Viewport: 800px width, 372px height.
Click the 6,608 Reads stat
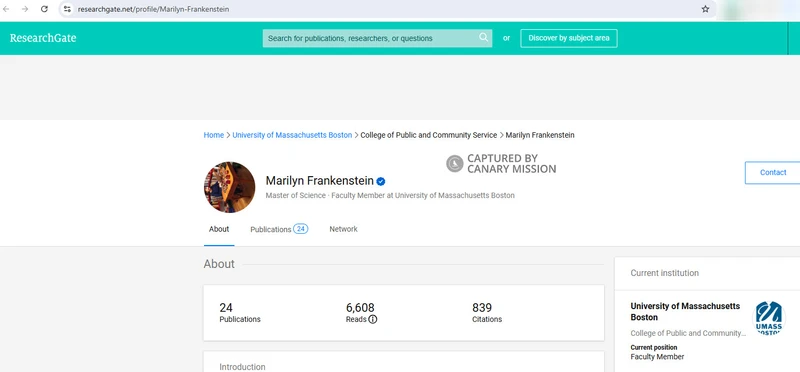click(361, 313)
